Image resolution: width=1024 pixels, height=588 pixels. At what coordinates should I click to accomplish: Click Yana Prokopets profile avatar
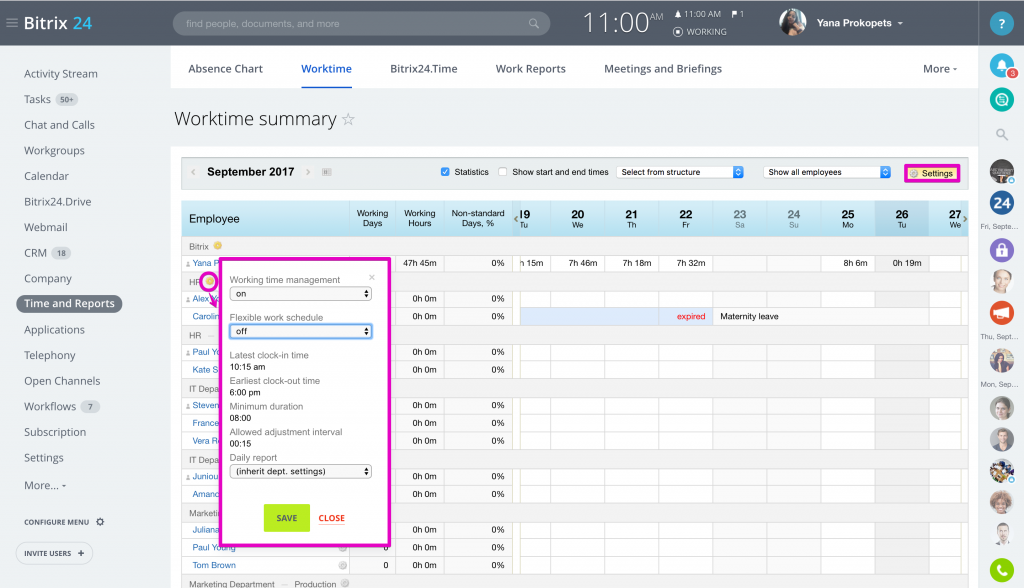click(x=792, y=23)
